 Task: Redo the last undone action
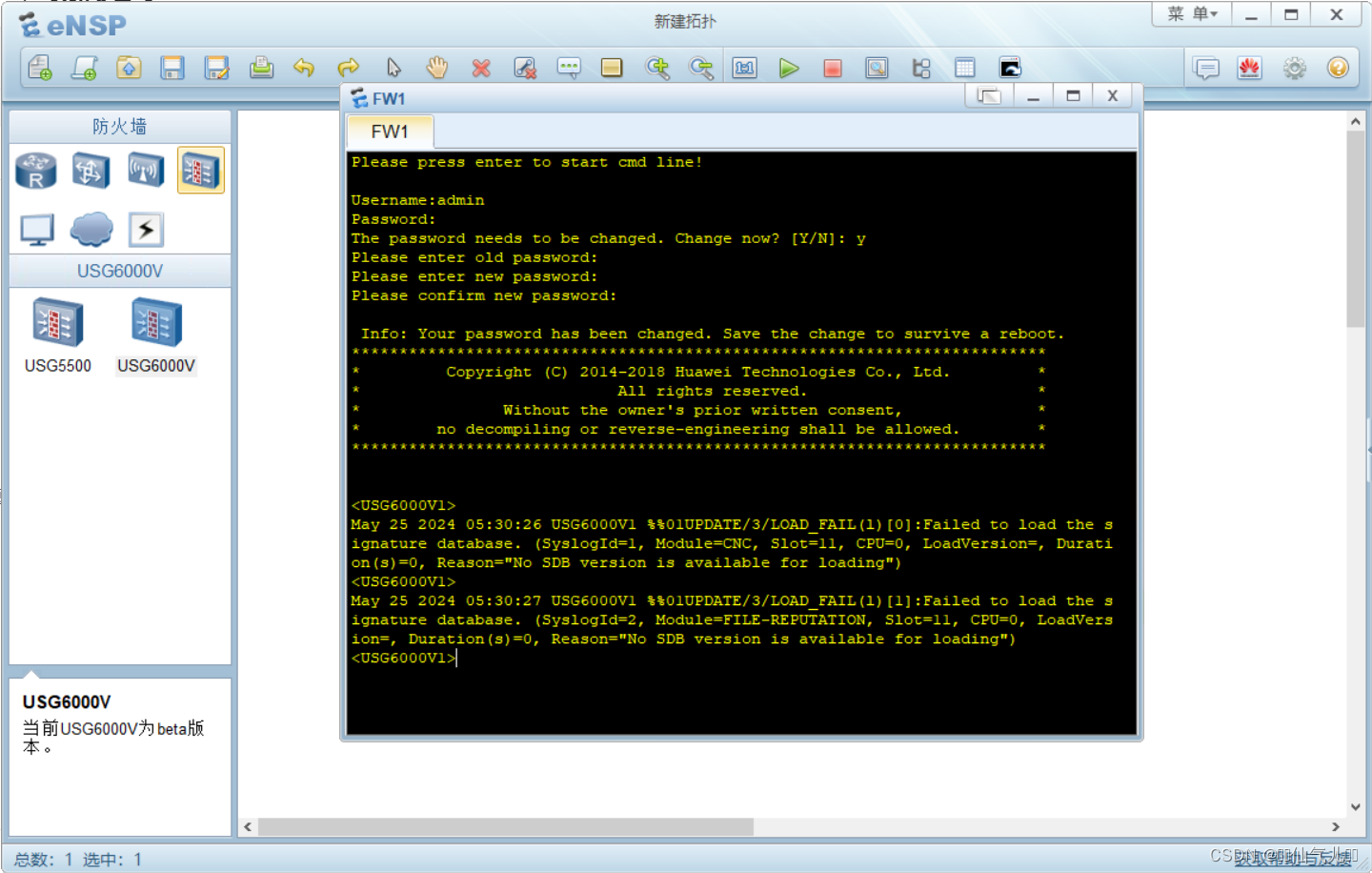348,68
